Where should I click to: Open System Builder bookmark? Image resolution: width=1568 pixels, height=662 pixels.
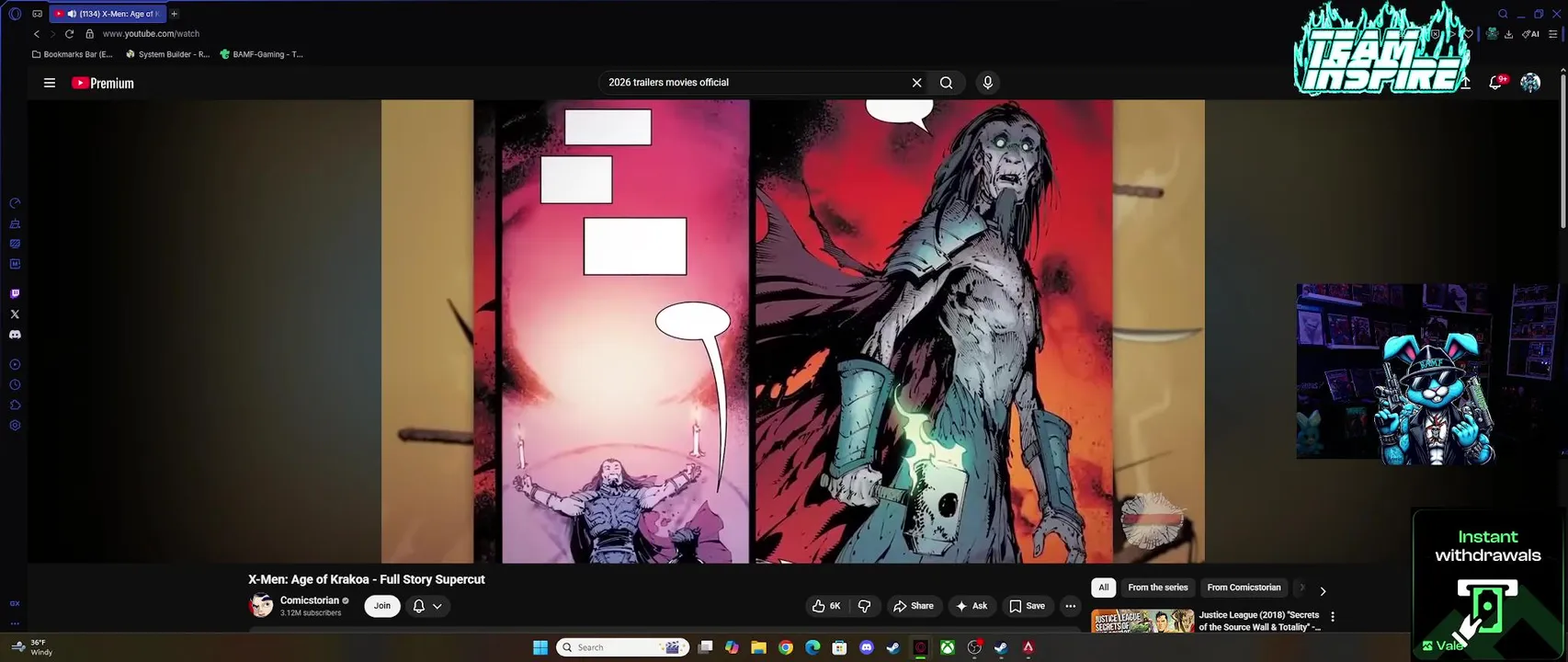(x=167, y=54)
